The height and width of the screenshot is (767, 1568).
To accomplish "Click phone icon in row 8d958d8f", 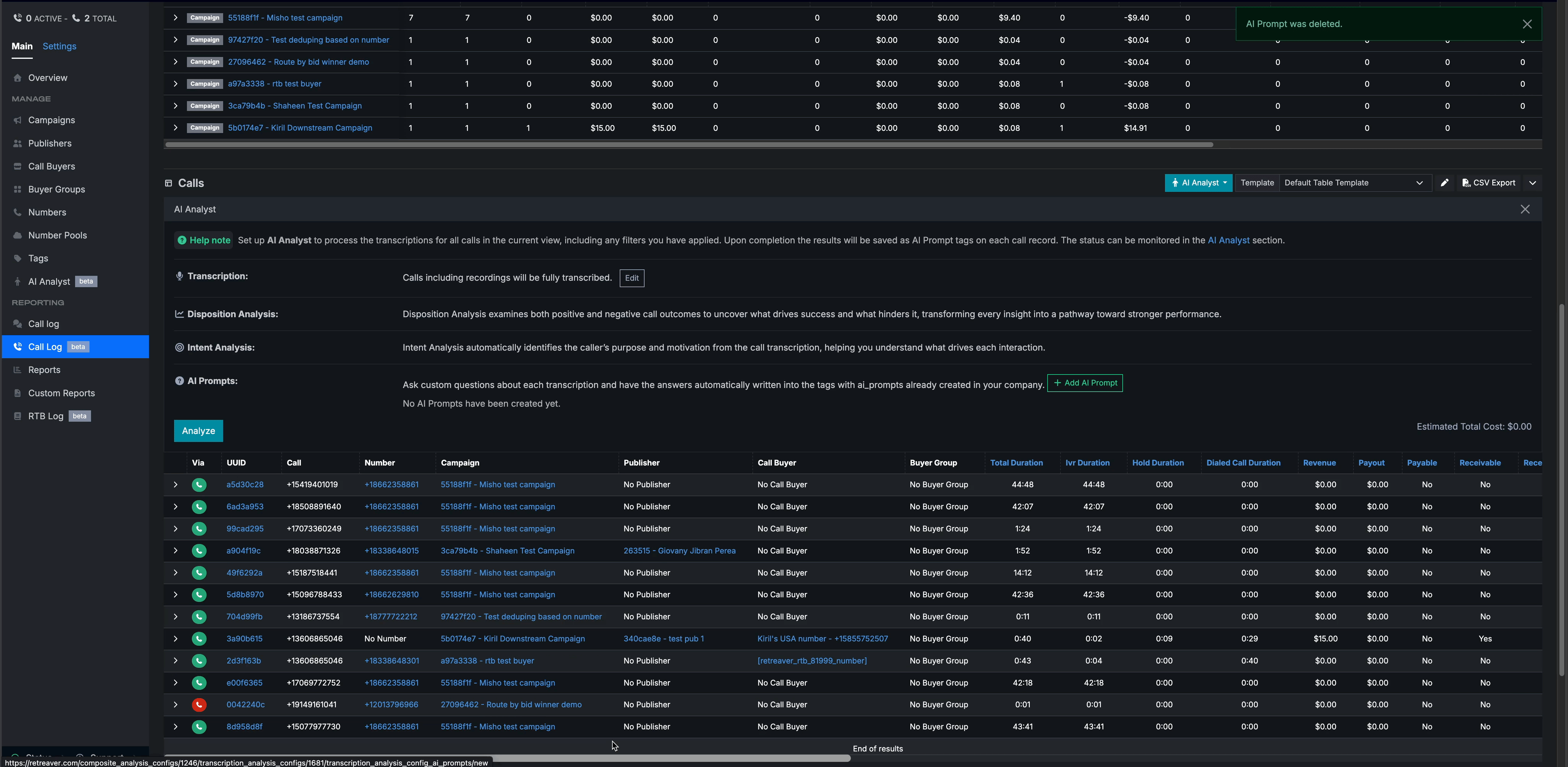I will coord(199,727).
